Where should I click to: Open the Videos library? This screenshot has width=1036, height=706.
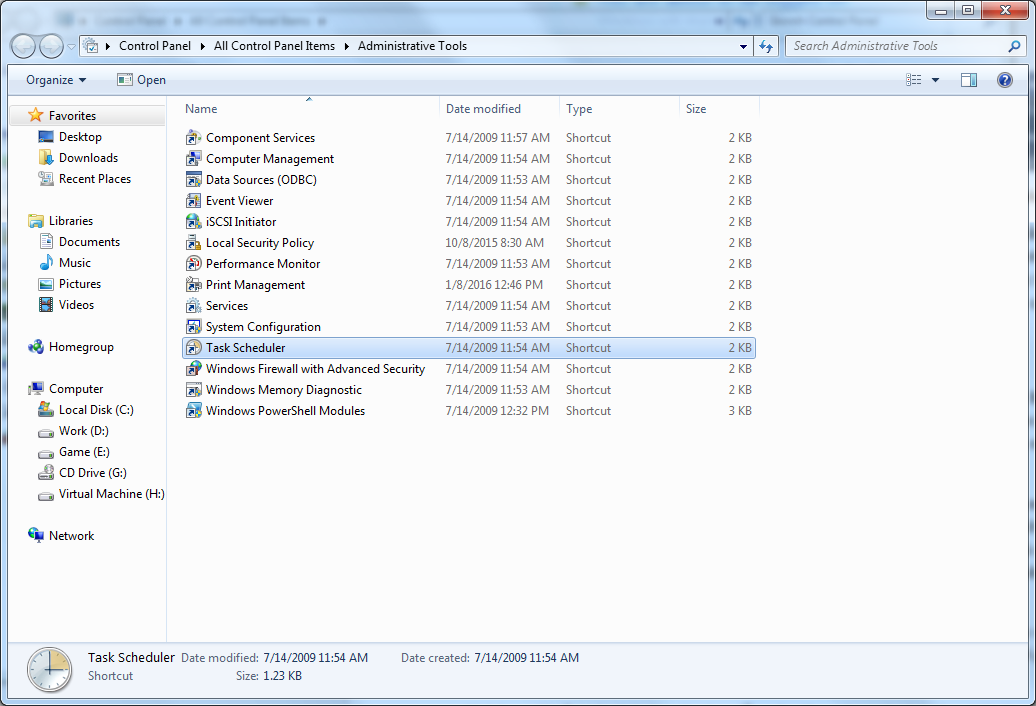(76, 305)
